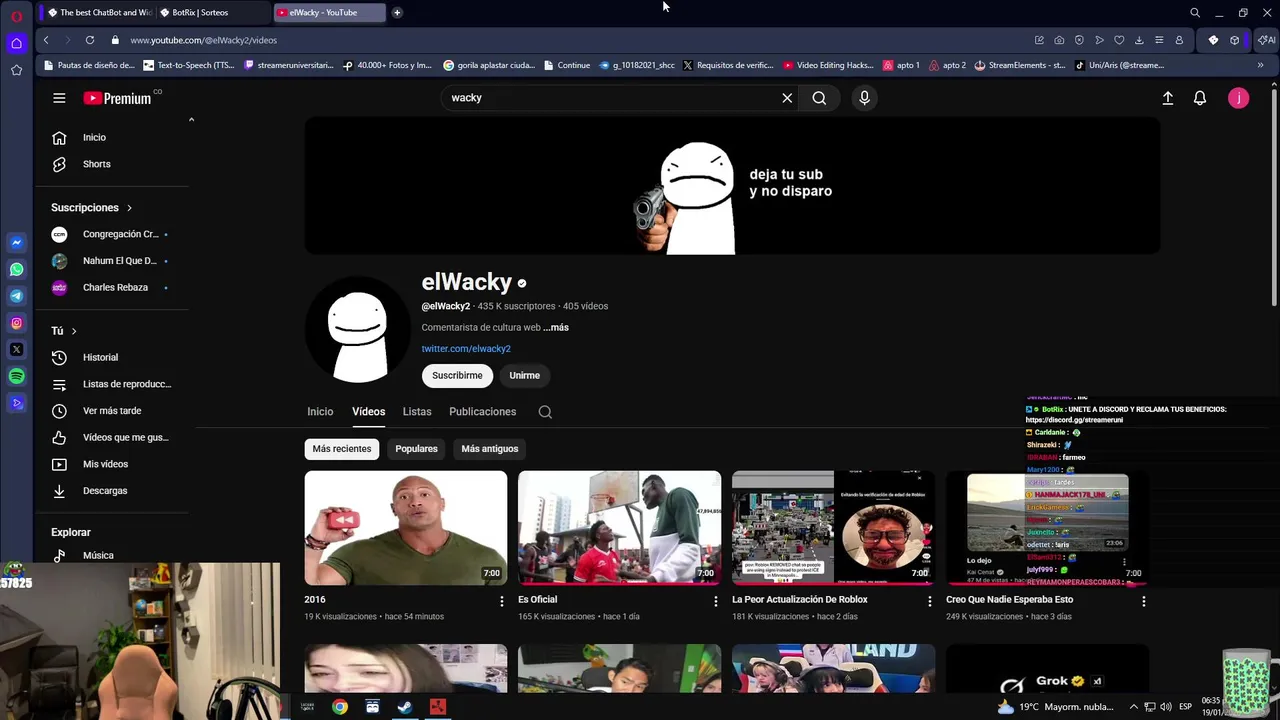Open options for 'Creo Que Nadie Esperaba Esto'
Image resolution: width=1280 pixels, height=720 pixels.
click(1143, 601)
